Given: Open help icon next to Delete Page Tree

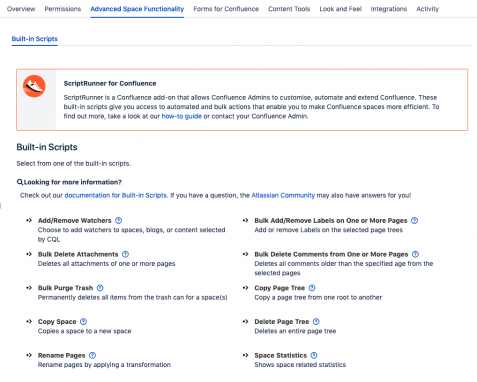Looking at the screenshot, I should pyautogui.click(x=316, y=322).
